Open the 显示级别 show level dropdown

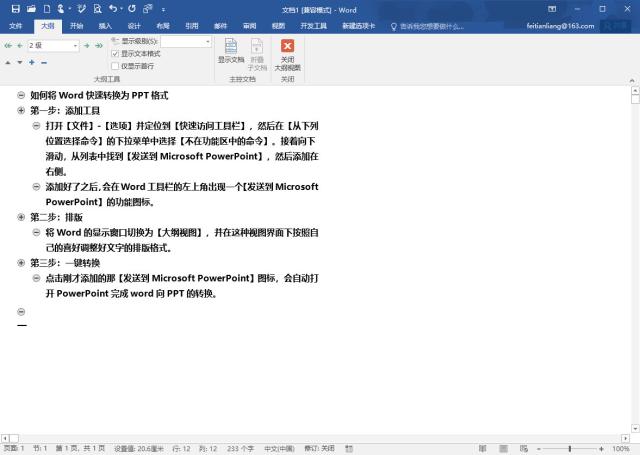208,42
